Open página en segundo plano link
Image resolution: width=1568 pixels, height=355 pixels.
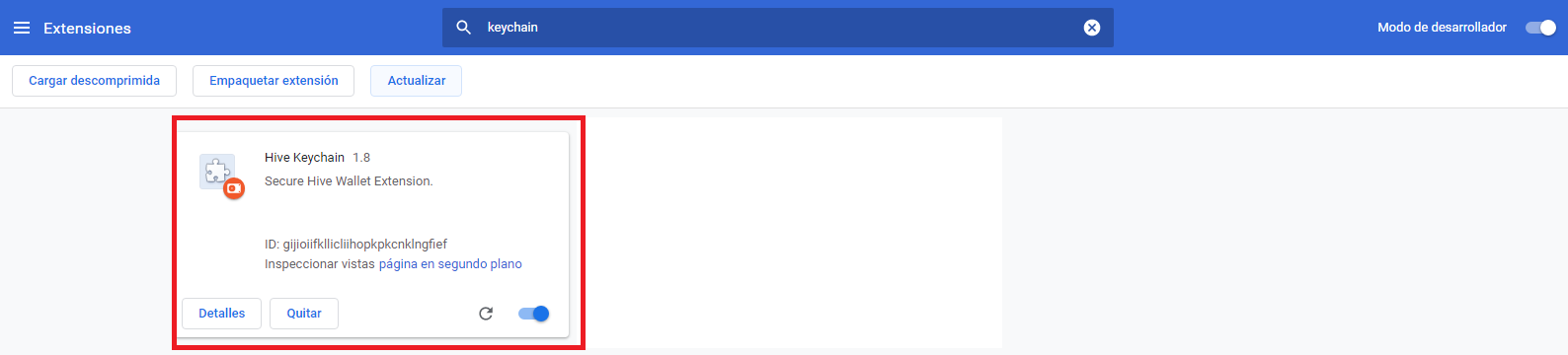click(x=450, y=264)
